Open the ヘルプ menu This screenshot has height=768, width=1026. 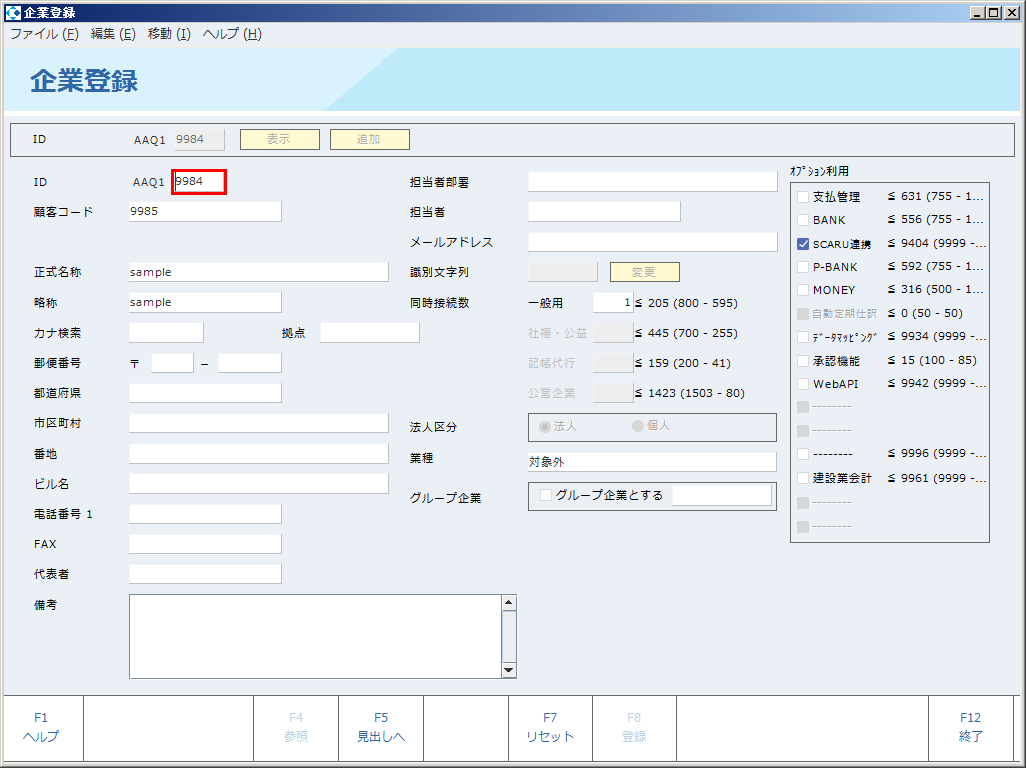point(232,34)
